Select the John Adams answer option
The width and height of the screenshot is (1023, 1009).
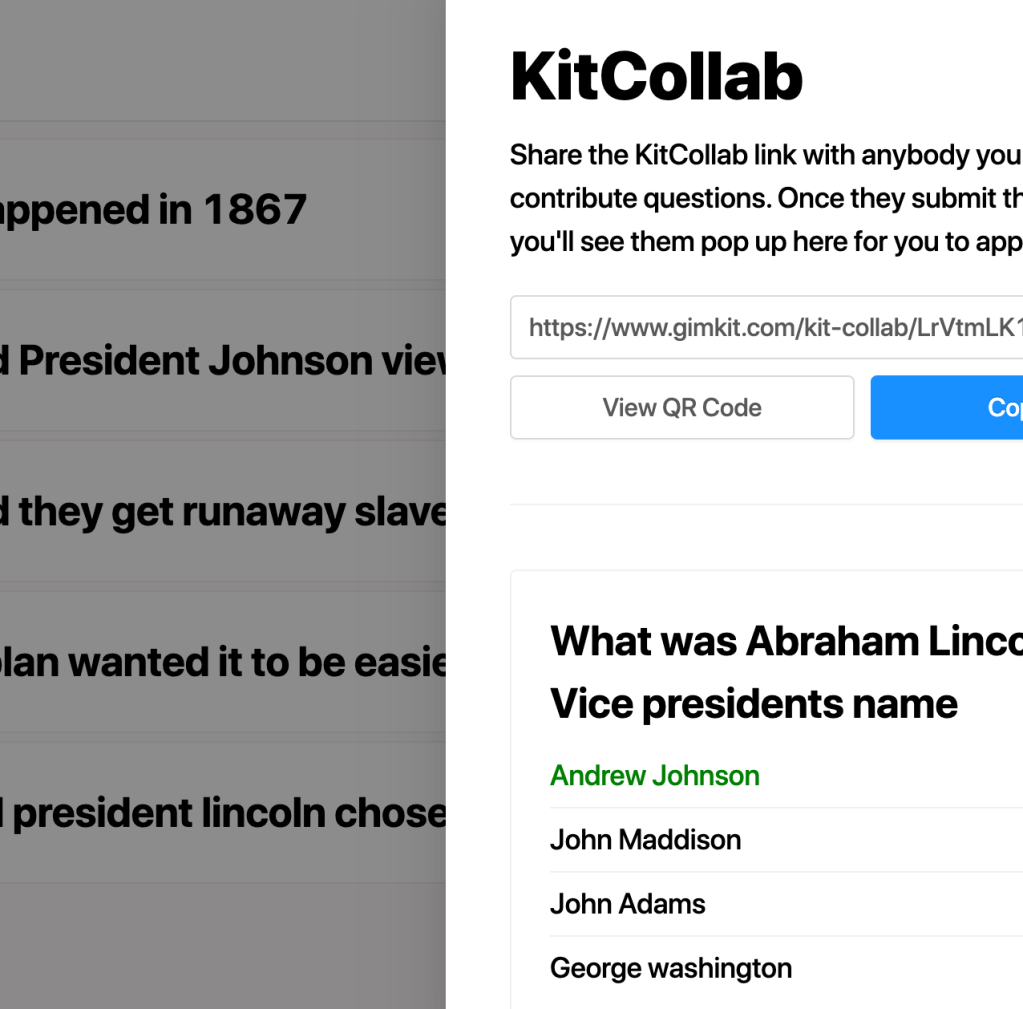click(x=627, y=904)
